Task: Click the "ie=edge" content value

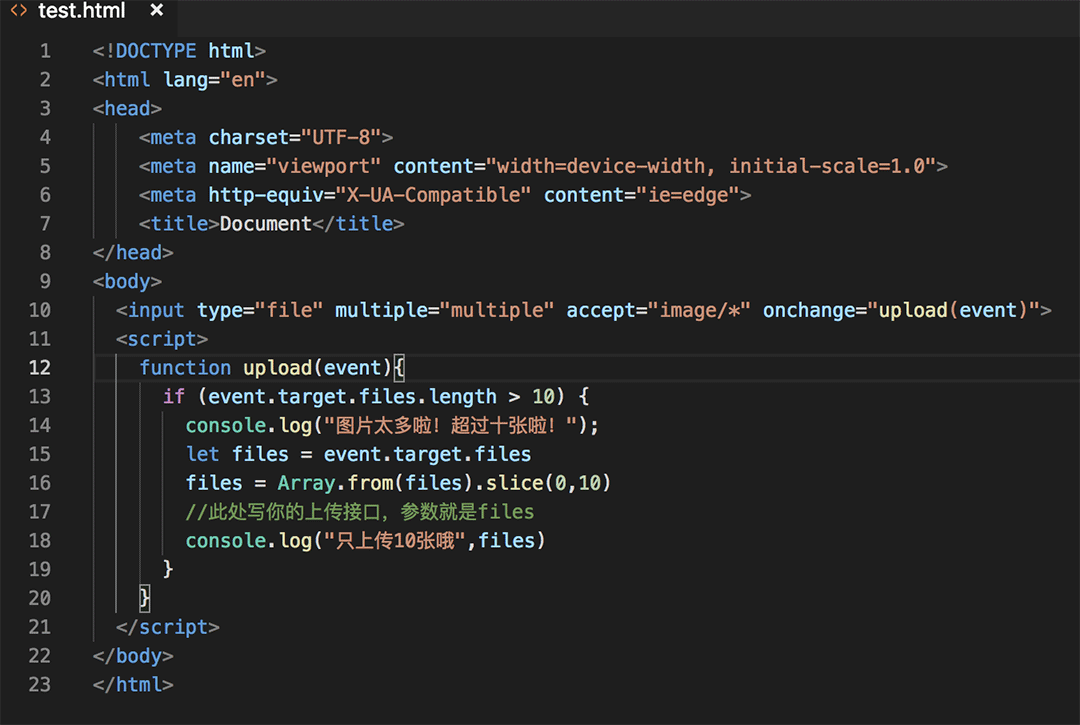Action: (x=687, y=196)
